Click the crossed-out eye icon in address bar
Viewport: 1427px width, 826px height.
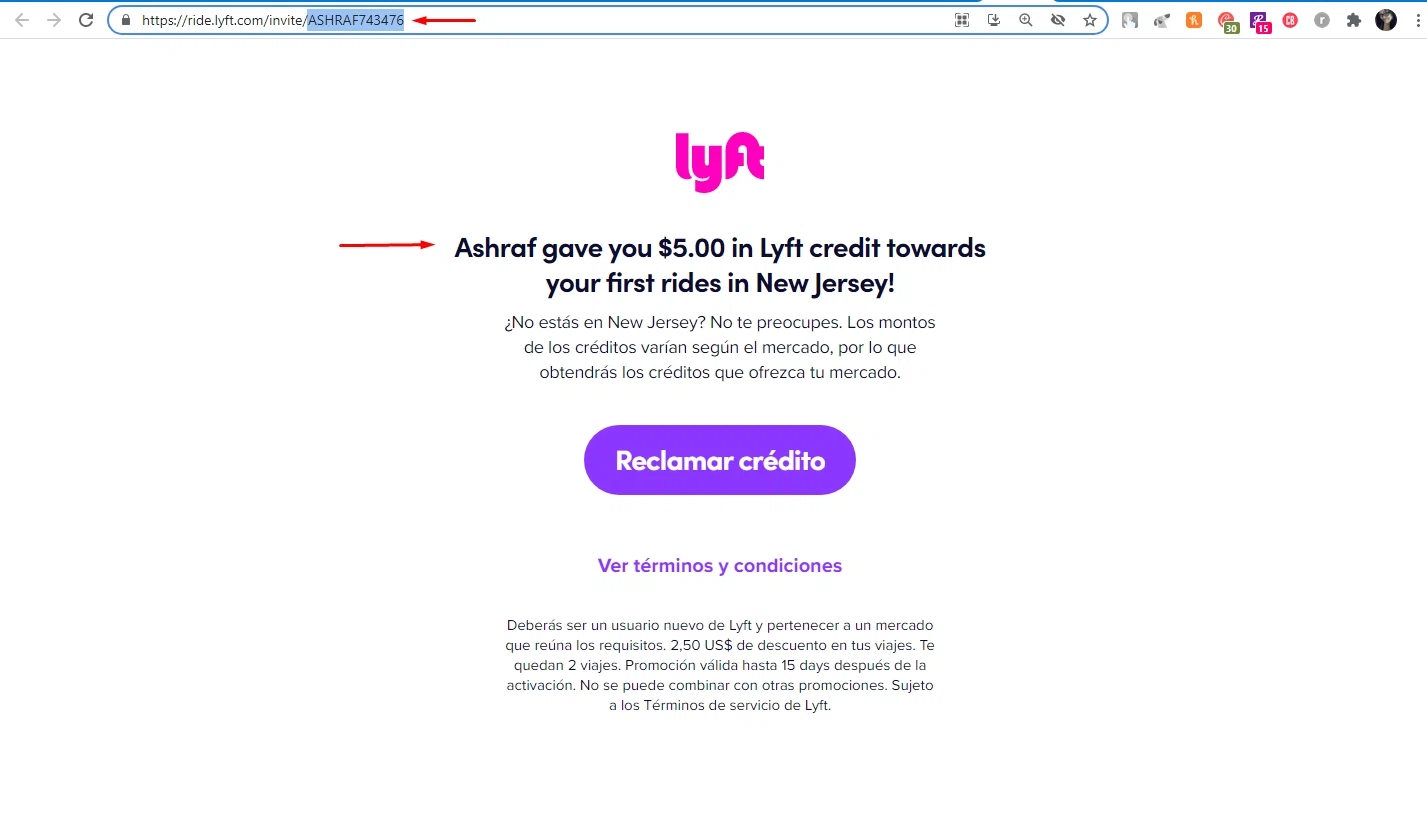click(x=1058, y=20)
